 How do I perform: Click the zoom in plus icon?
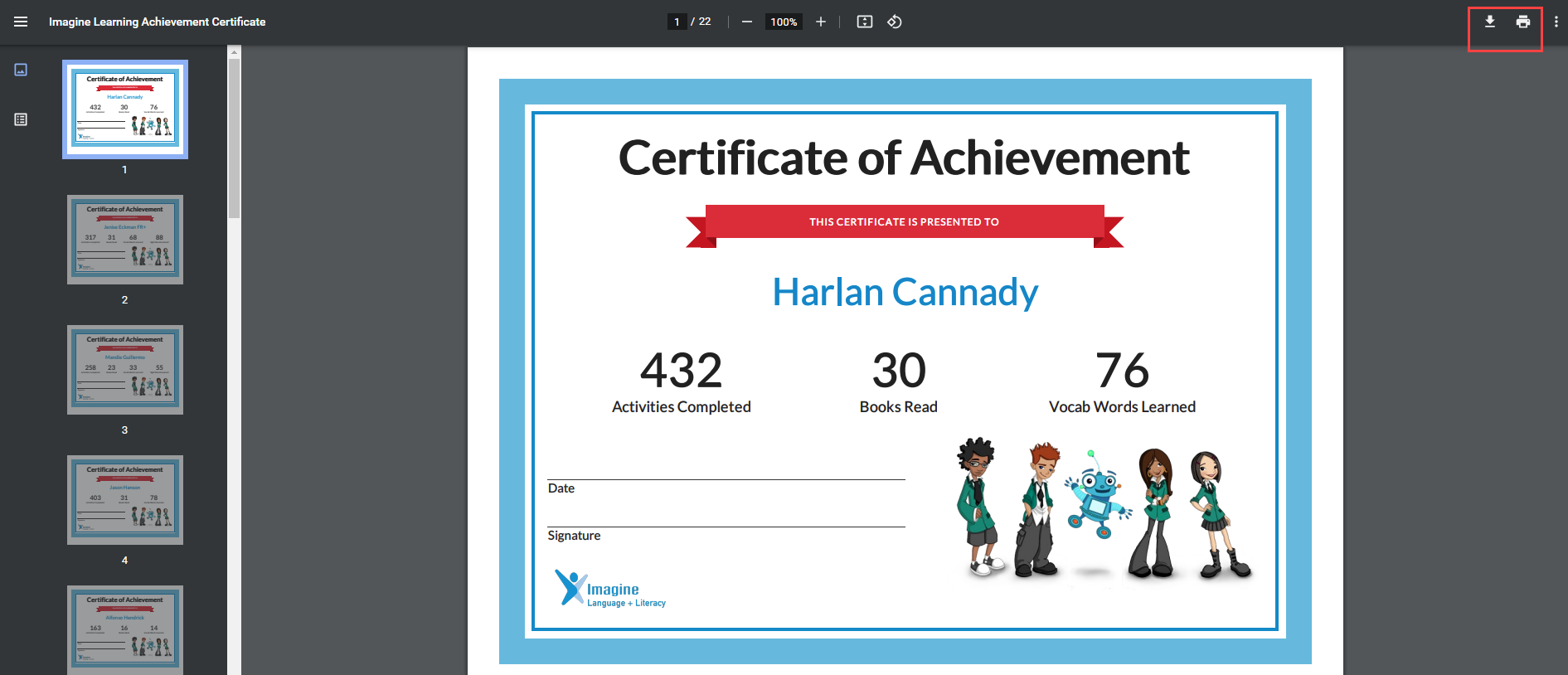pos(820,22)
